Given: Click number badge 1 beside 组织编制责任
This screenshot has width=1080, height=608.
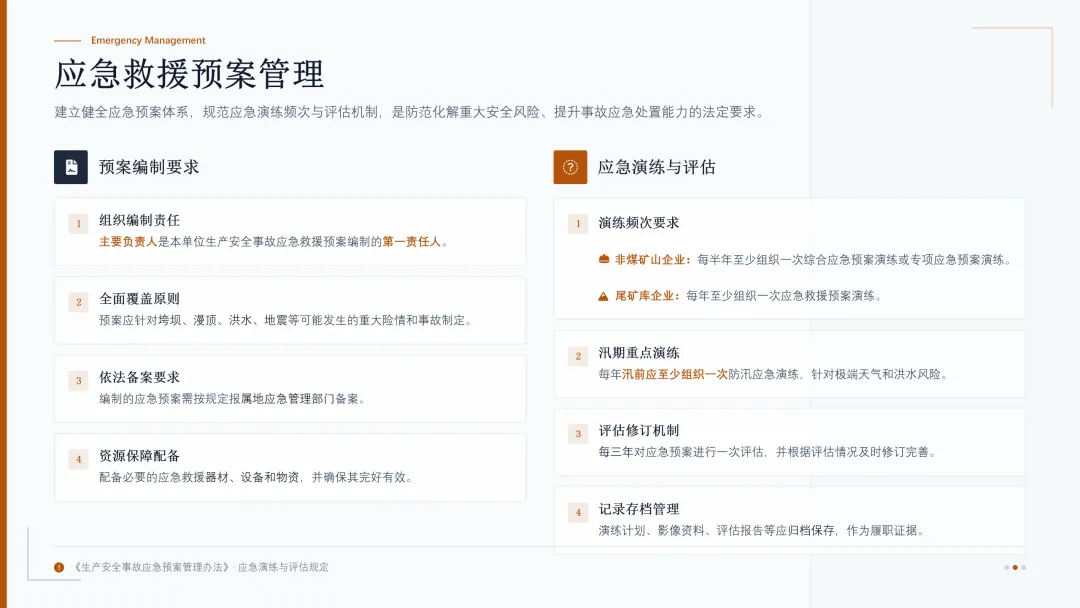Looking at the screenshot, I should (79, 224).
